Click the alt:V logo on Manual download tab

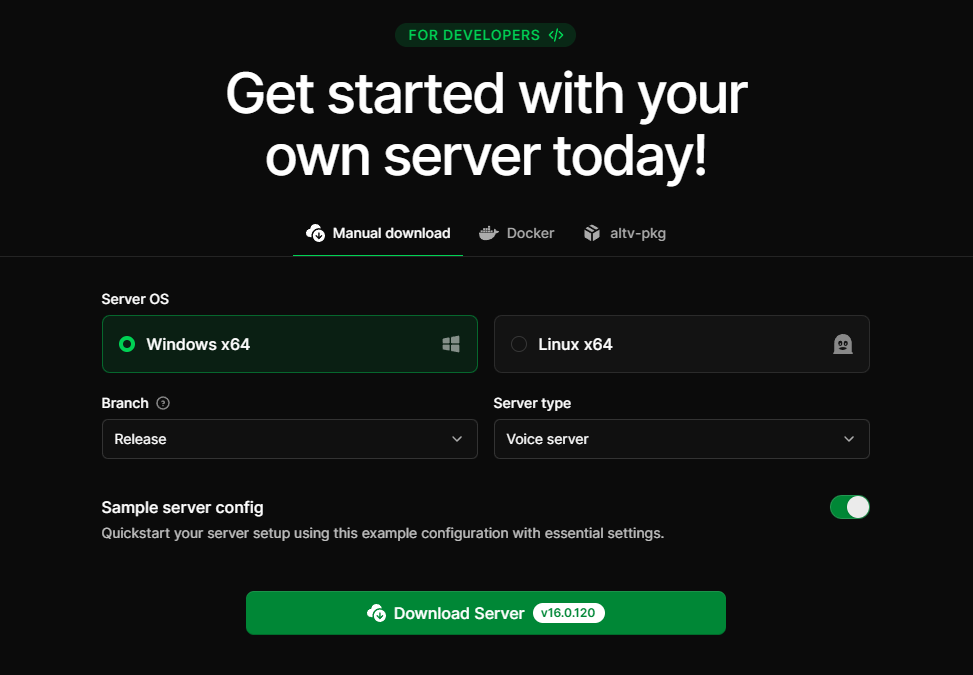point(314,233)
